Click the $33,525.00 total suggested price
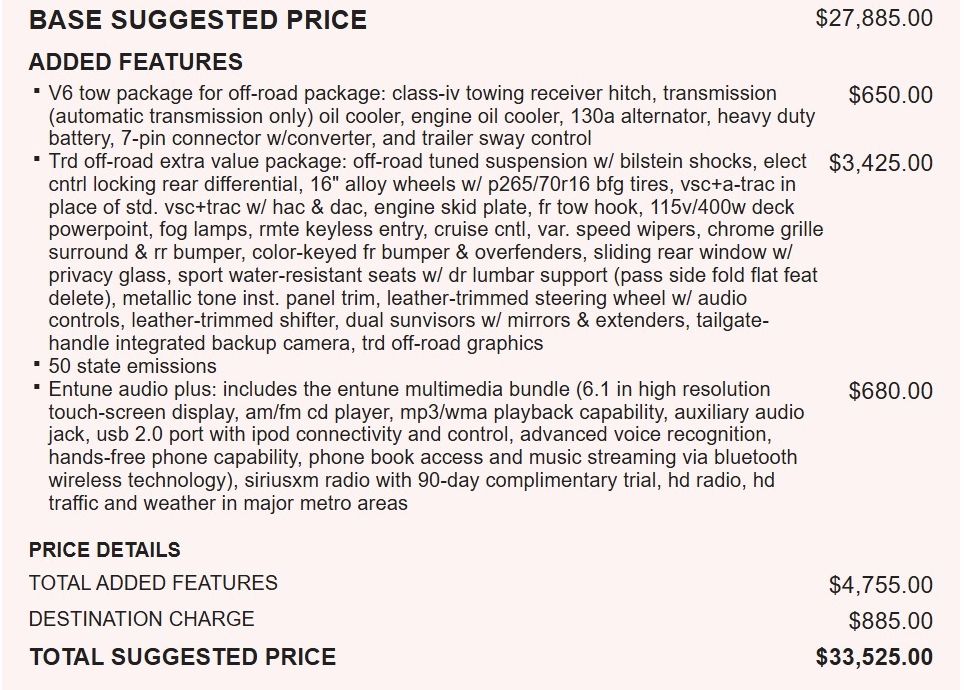 (x=874, y=657)
